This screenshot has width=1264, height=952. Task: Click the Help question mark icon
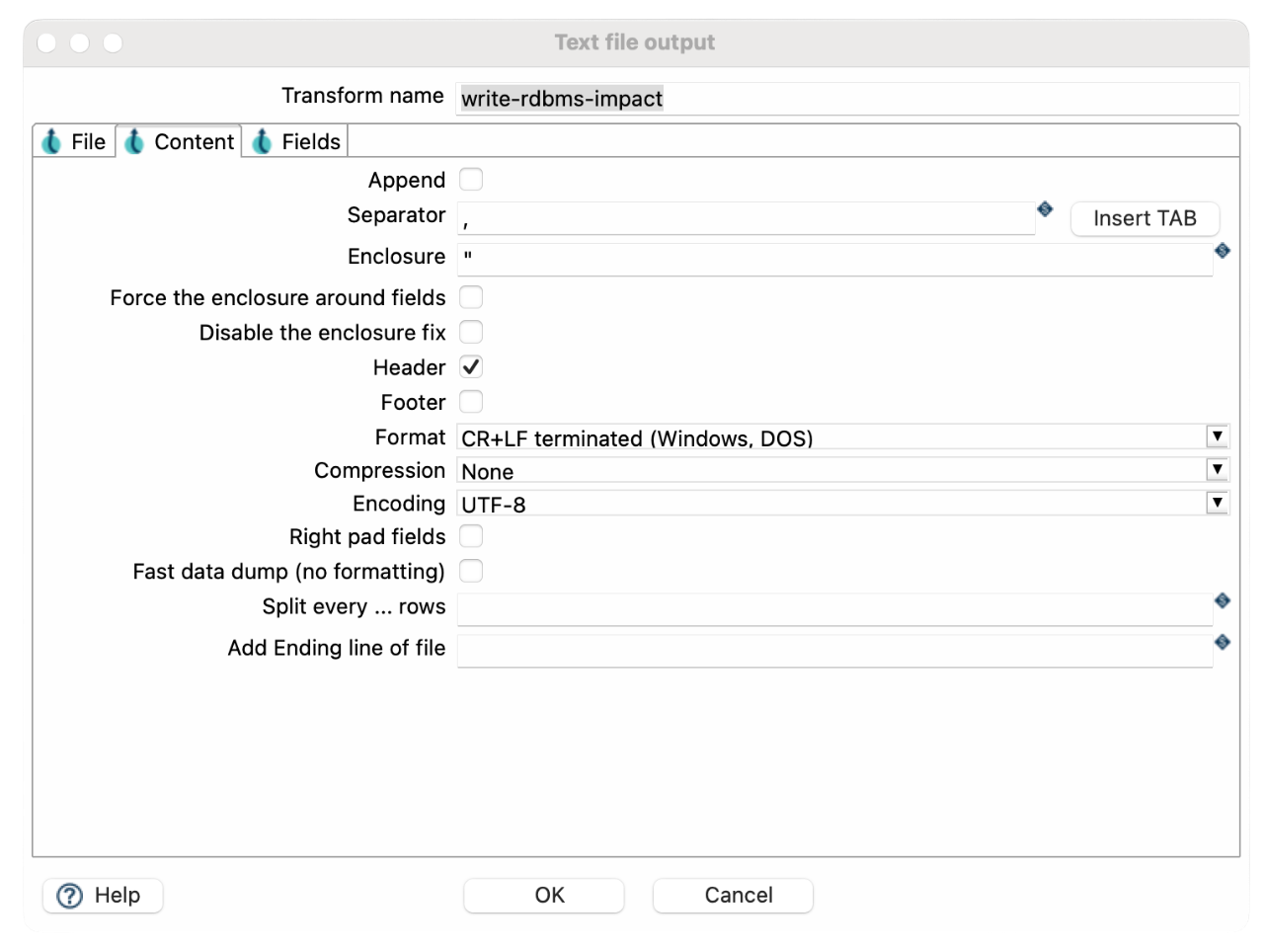[x=70, y=896]
